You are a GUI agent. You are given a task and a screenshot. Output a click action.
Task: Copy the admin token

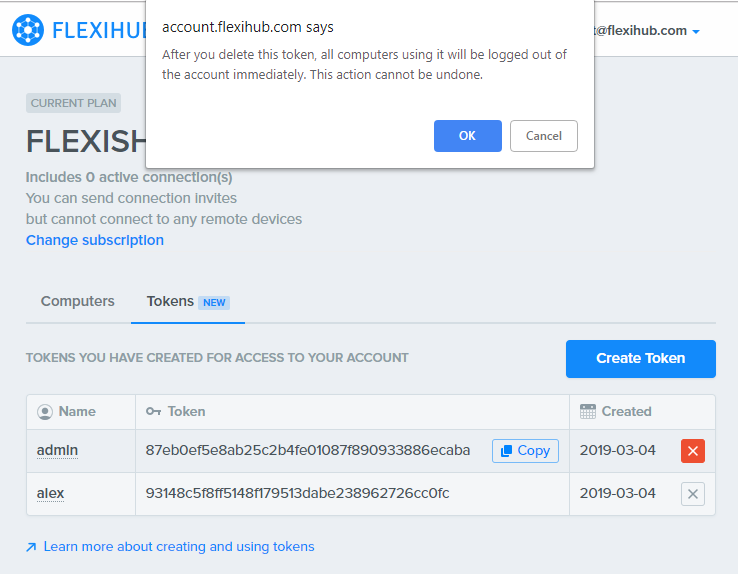pos(525,451)
